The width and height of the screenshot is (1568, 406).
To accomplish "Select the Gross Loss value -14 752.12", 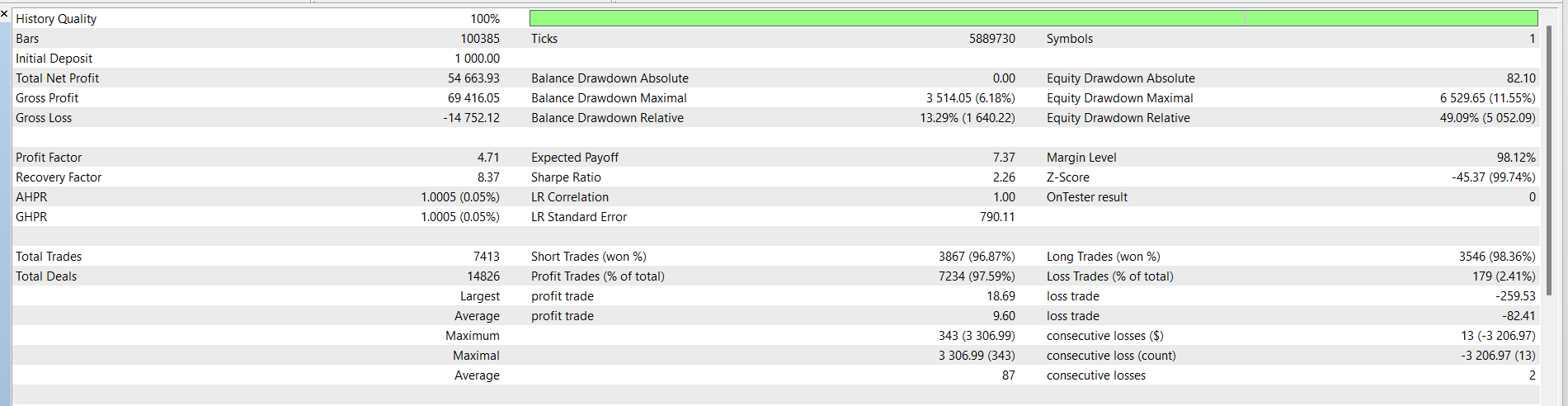I will 471,118.
